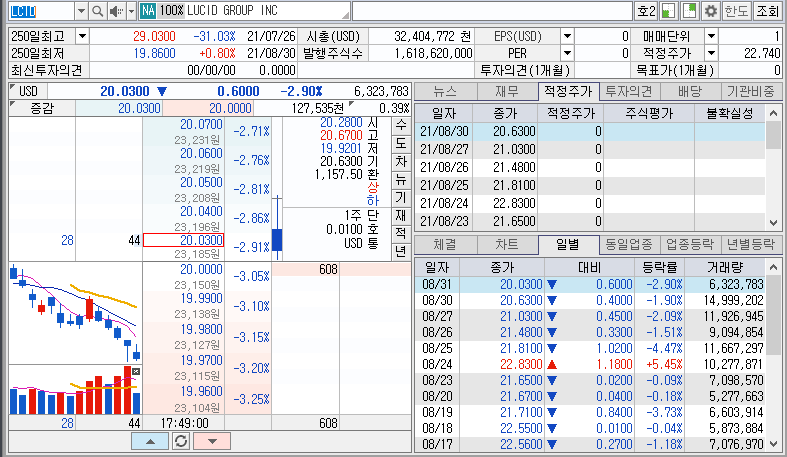This screenshot has width=787, height=457.
Task: Click the red-boxed 20.0300 current price in order book
Action: (184, 240)
